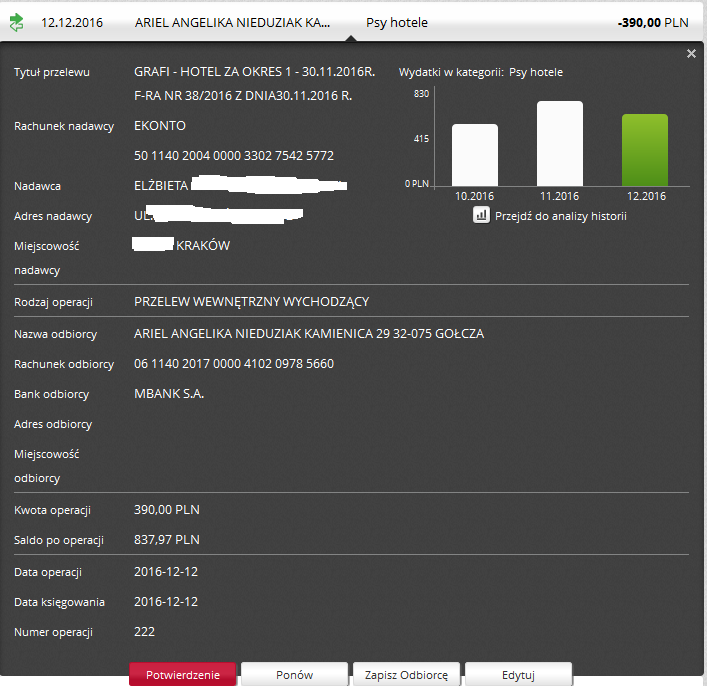
Task: Click the Ponów button
Action: [294, 675]
